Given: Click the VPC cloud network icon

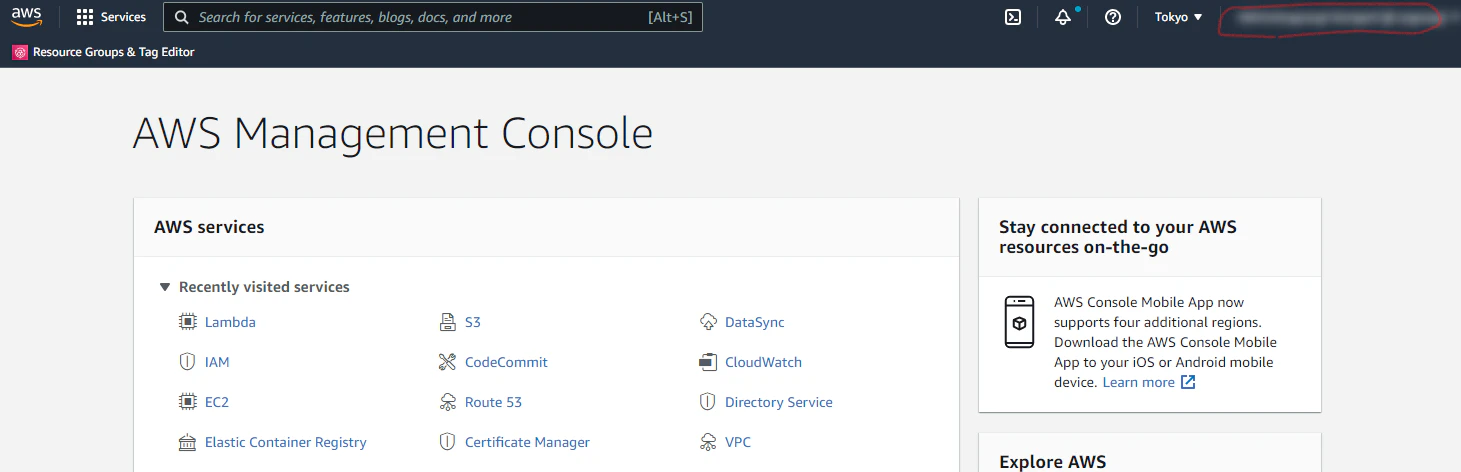Looking at the screenshot, I should click(x=708, y=442).
